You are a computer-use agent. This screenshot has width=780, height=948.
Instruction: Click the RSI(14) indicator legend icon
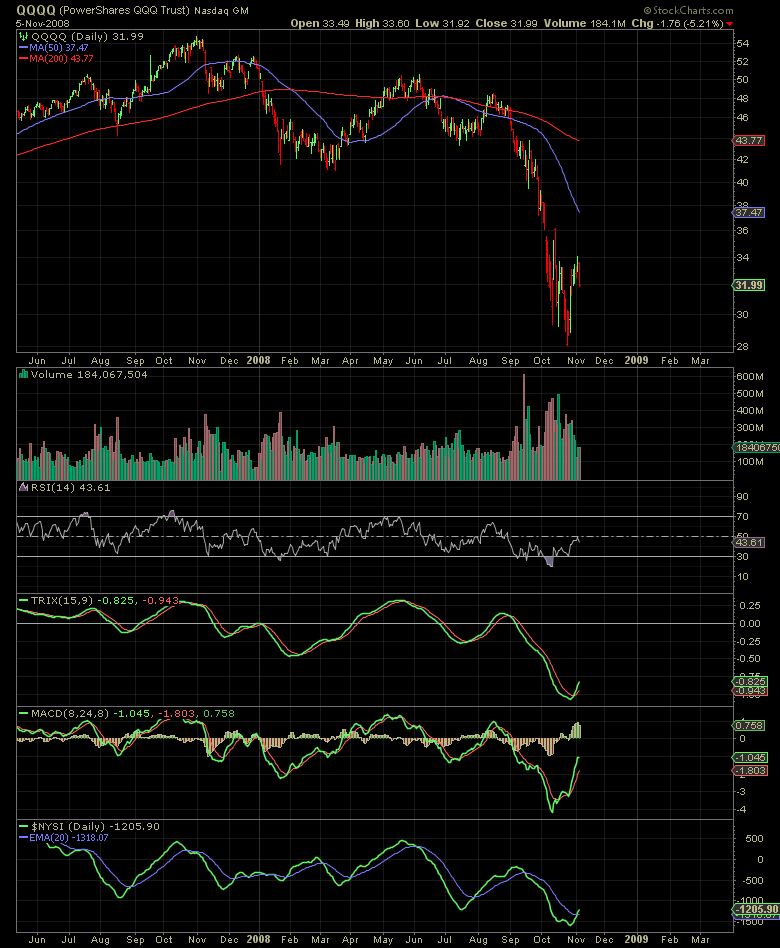tap(24, 487)
